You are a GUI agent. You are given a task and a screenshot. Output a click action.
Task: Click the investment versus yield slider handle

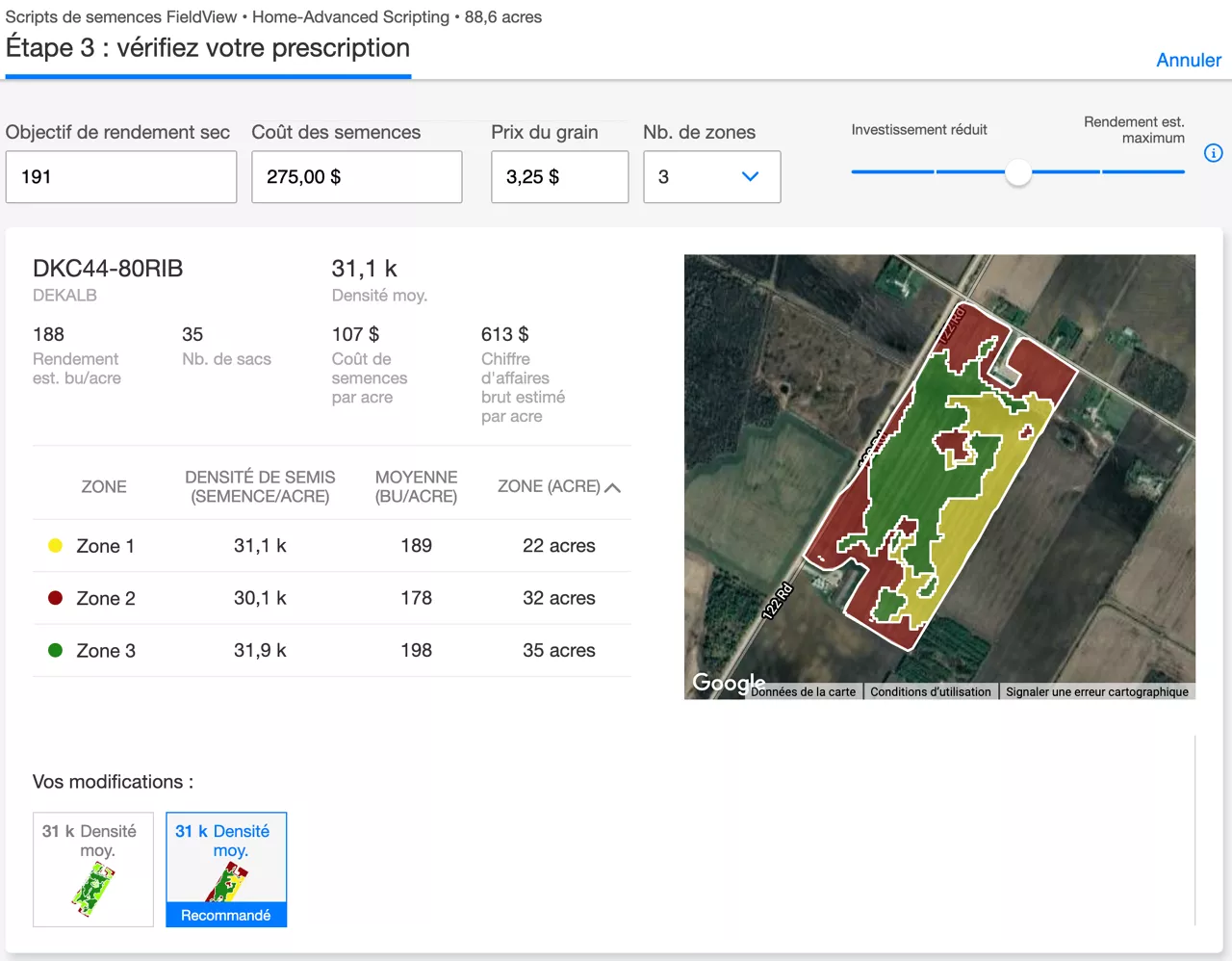click(x=1017, y=173)
